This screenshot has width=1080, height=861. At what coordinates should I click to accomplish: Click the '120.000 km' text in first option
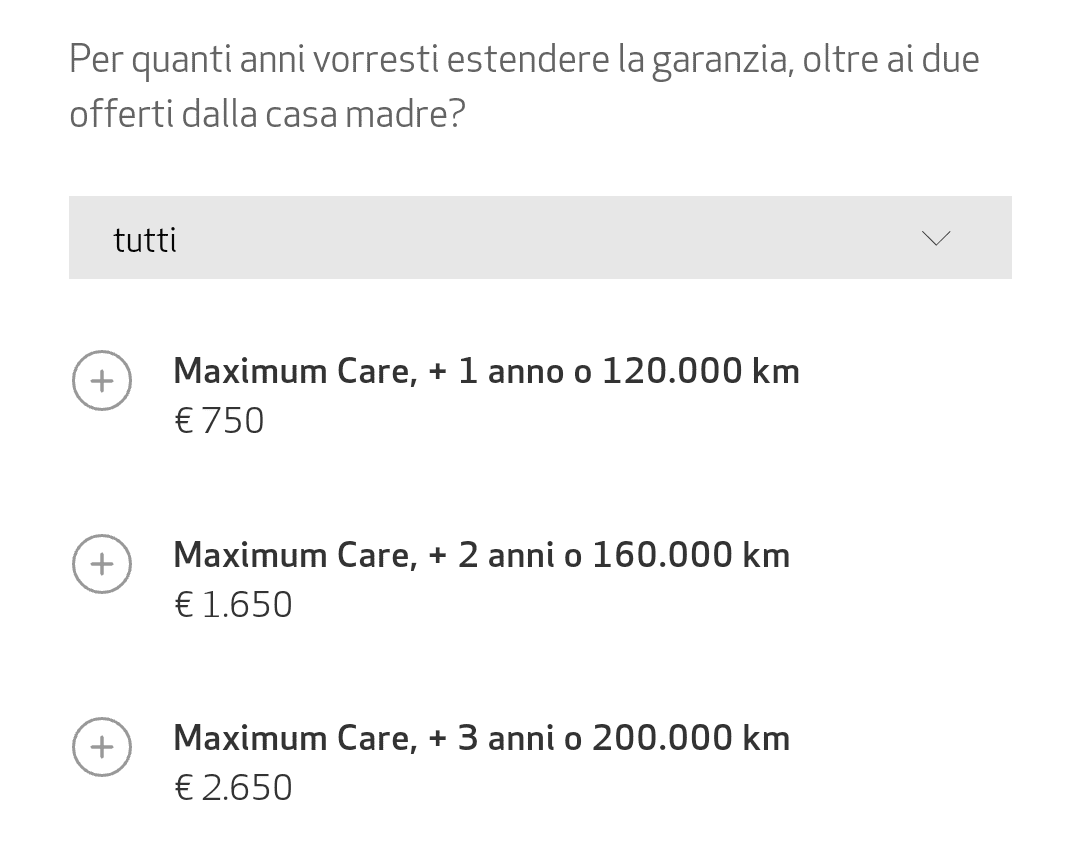tap(700, 371)
